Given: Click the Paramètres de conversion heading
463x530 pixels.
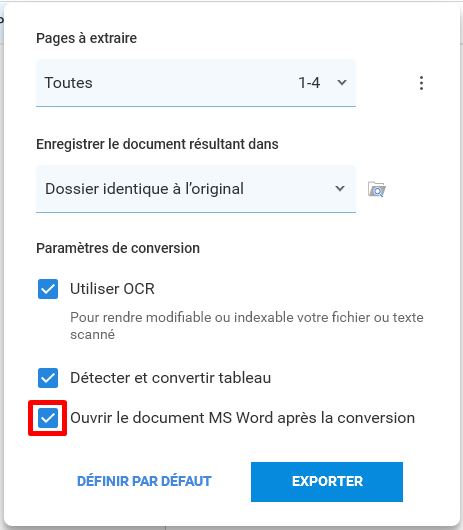Looking at the screenshot, I should point(118,248).
